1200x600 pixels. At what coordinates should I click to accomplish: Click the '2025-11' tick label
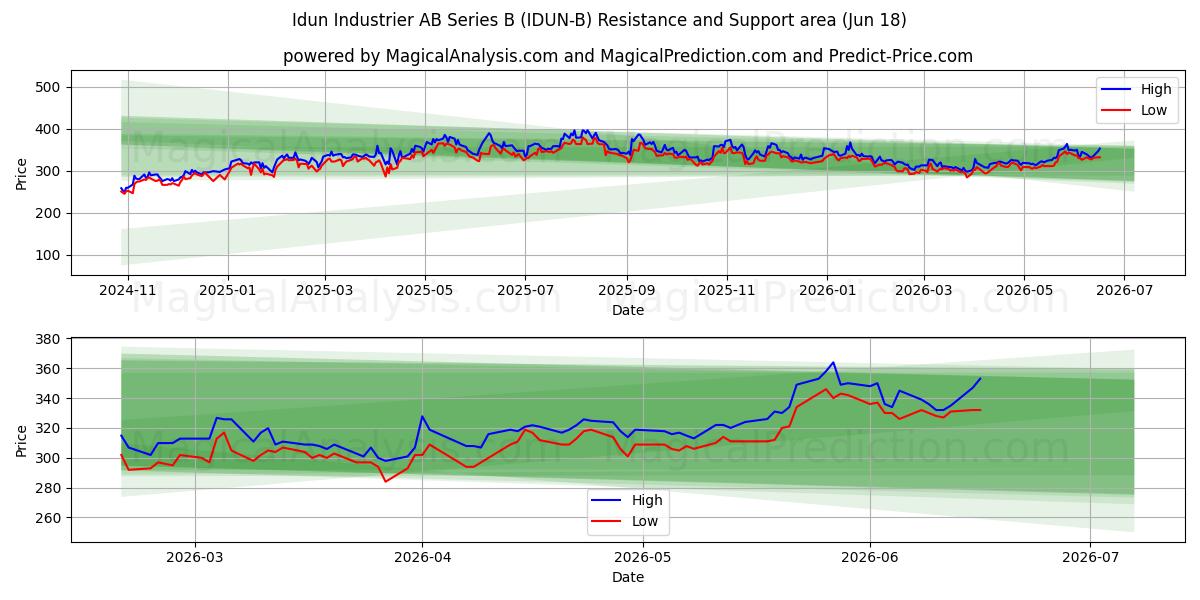pyautogui.click(x=727, y=290)
